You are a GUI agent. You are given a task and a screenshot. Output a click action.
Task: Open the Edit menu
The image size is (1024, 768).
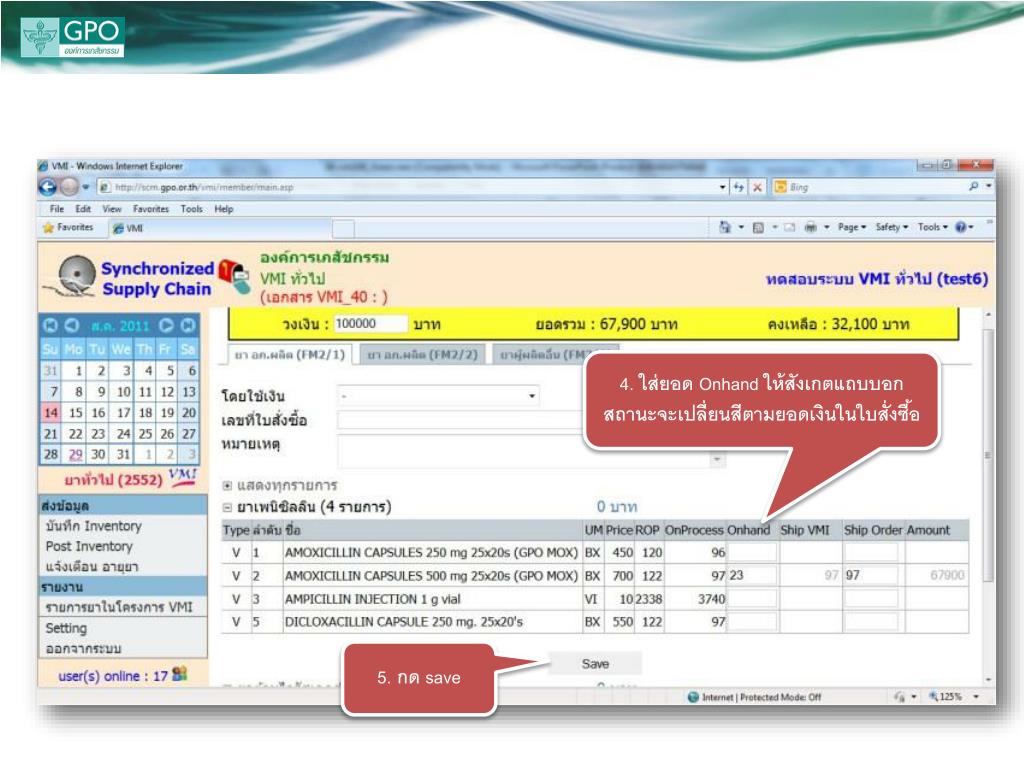(x=83, y=209)
